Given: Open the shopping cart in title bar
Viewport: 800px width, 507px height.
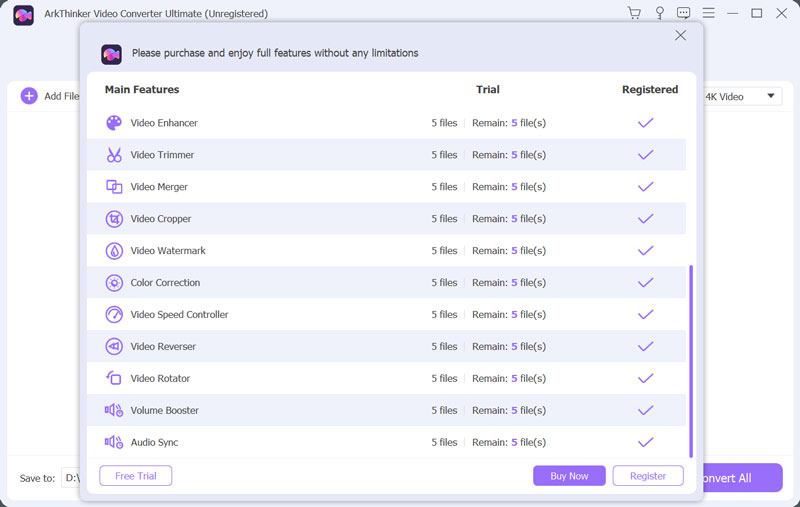Looking at the screenshot, I should [x=634, y=13].
